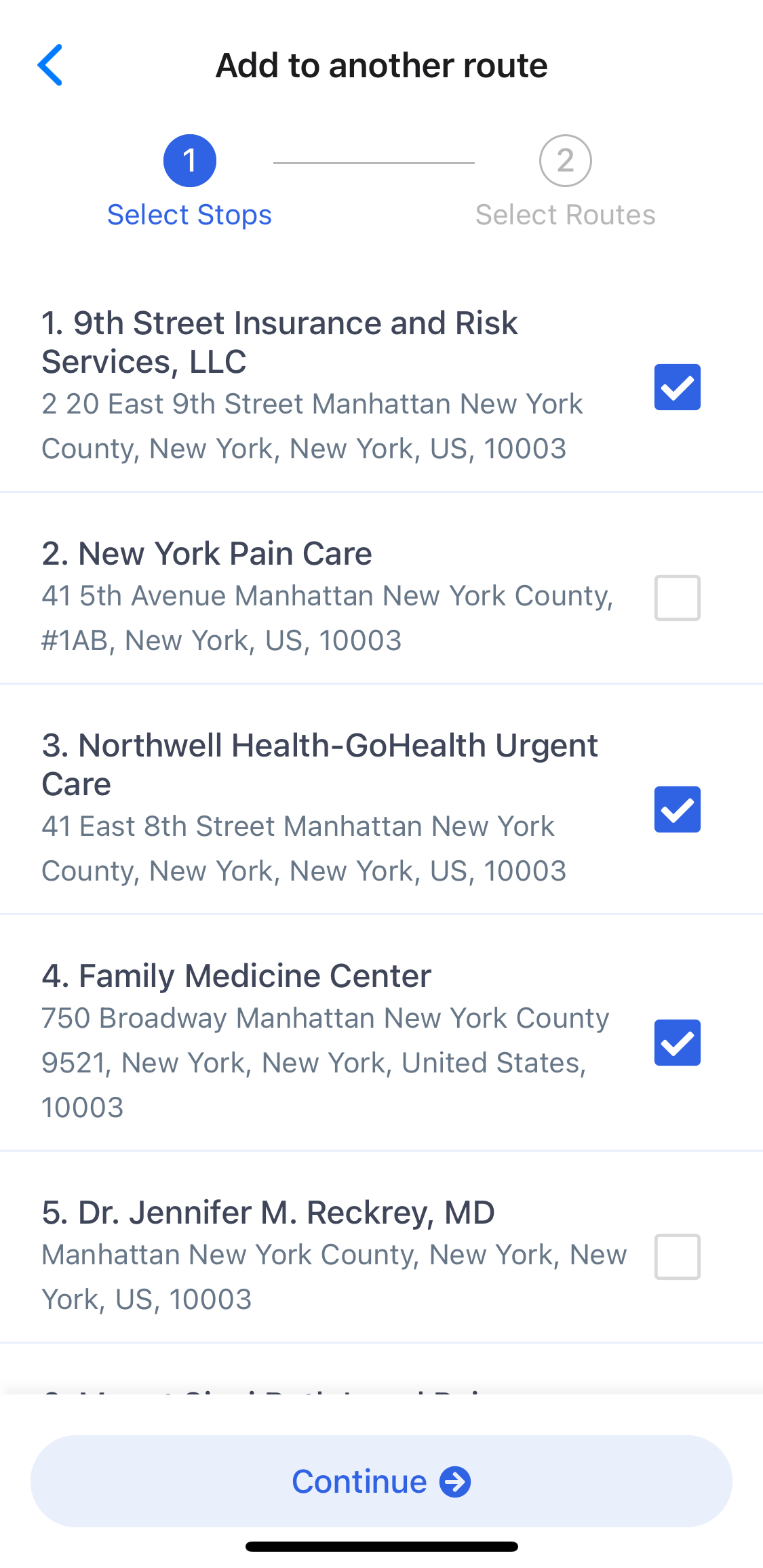Image resolution: width=763 pixels, height=1568 pixels.
Task: Select the Select Stops step label
Action: (x=190, y=215)
